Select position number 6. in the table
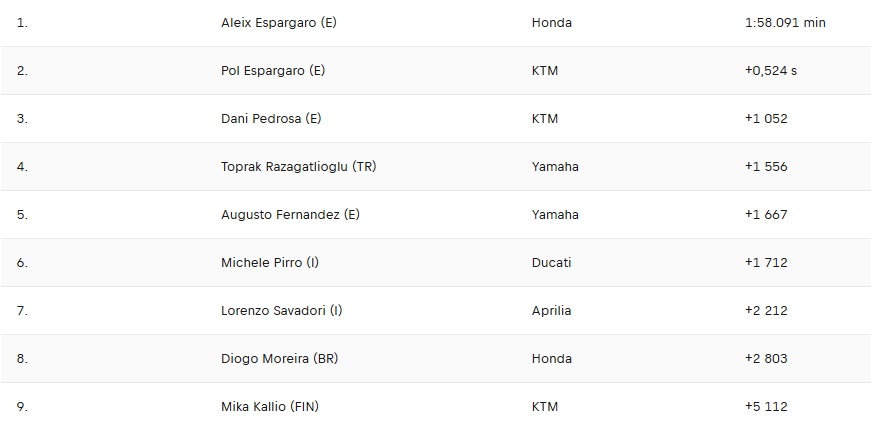This screenshot has width=873, height=429. 22,263
